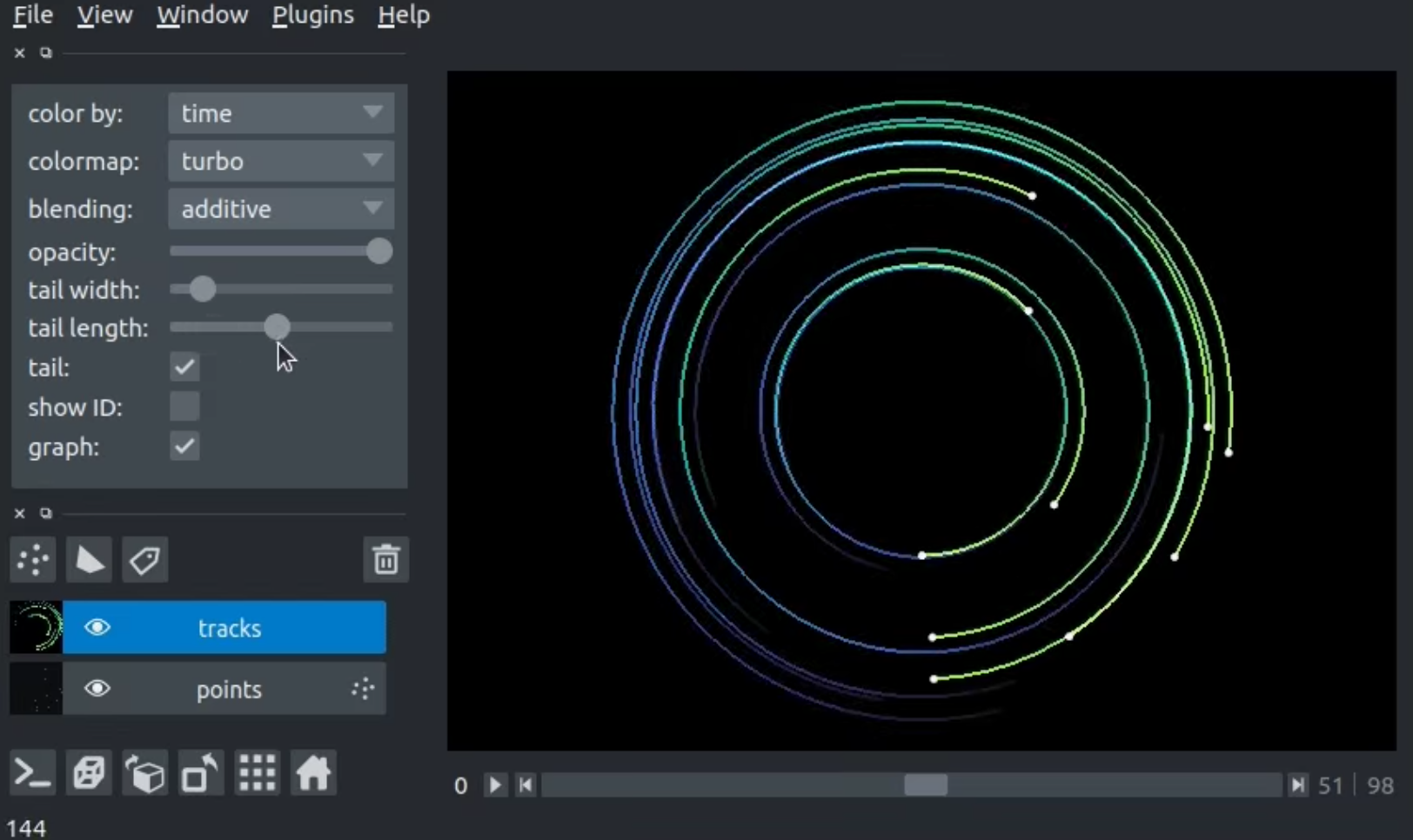Image resolution: width=1413 pixels, height=840 pixels.
Task: Reset view with home icon
Action: click(313, 772)
